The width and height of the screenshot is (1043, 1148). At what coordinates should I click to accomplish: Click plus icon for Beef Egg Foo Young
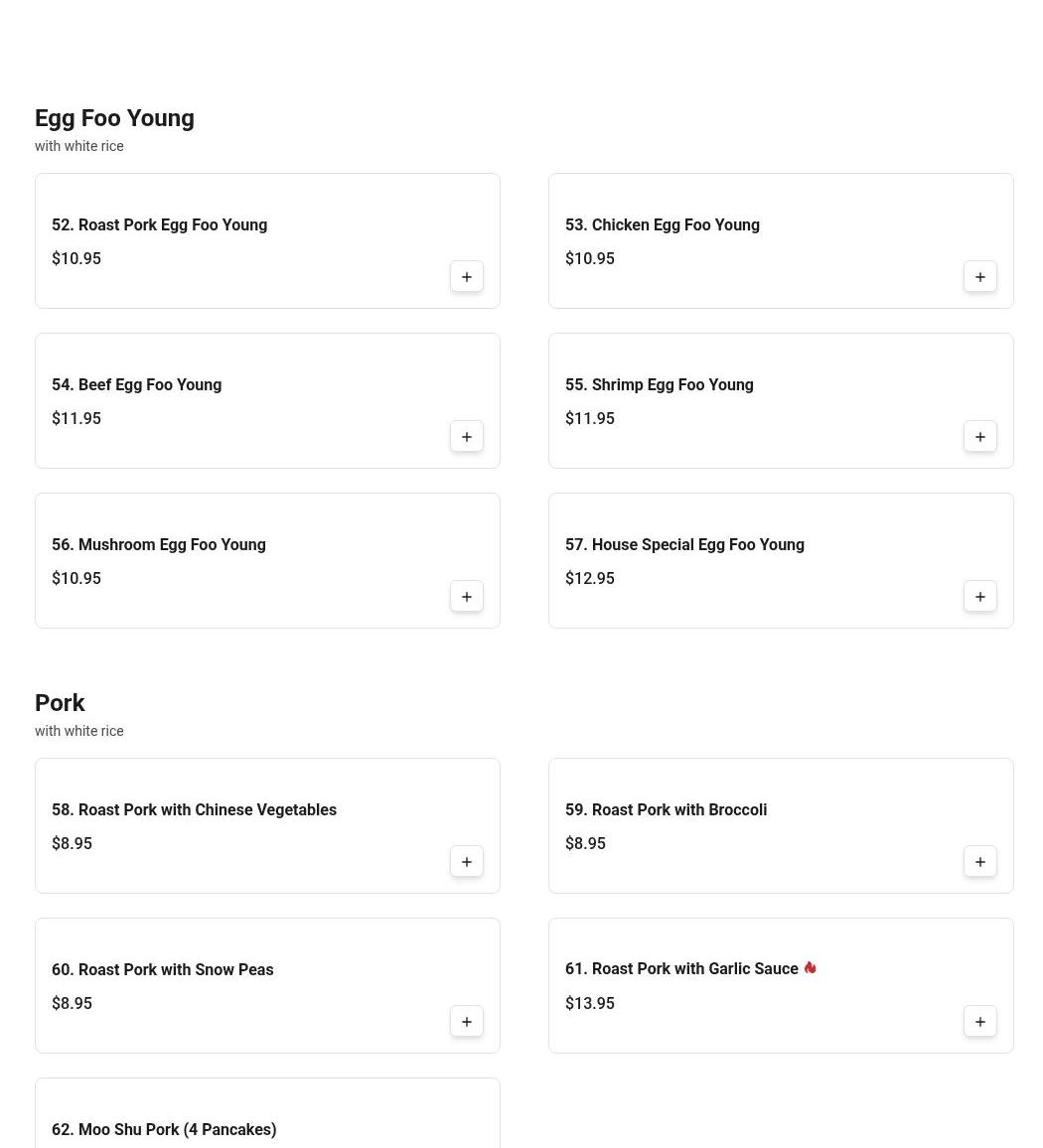467,437
